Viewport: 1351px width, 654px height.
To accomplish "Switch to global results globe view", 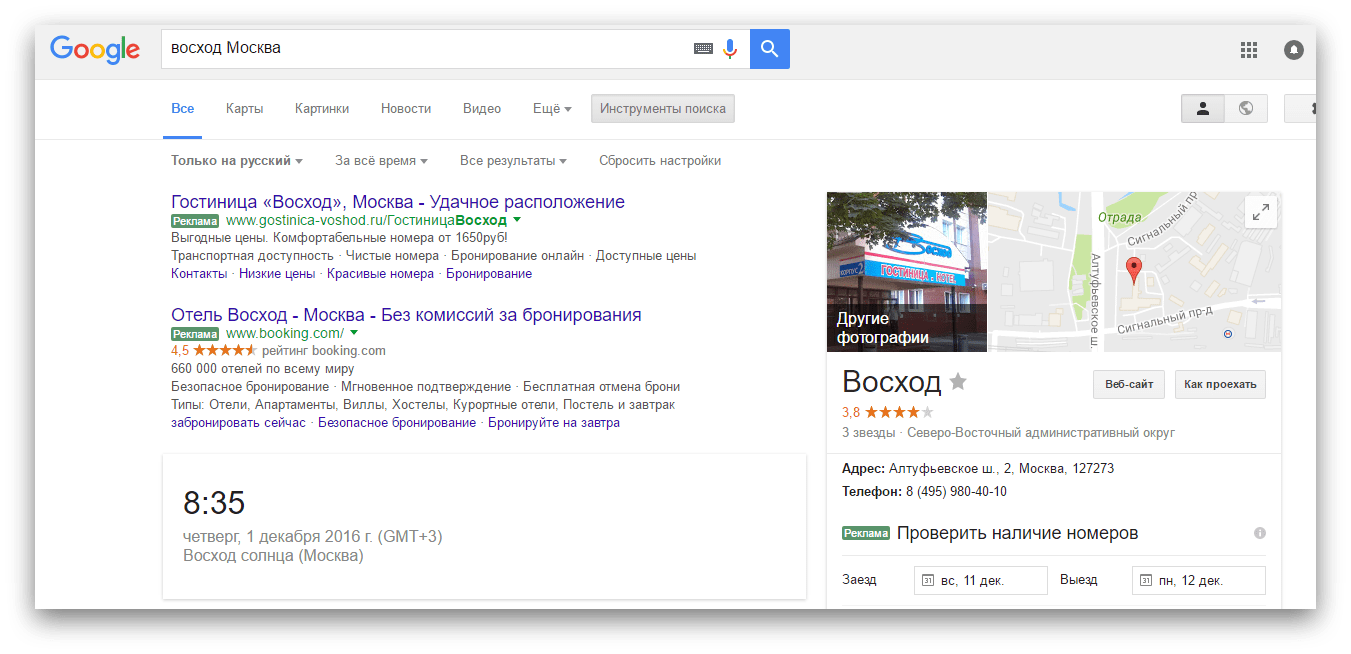I will point(1246,108).
